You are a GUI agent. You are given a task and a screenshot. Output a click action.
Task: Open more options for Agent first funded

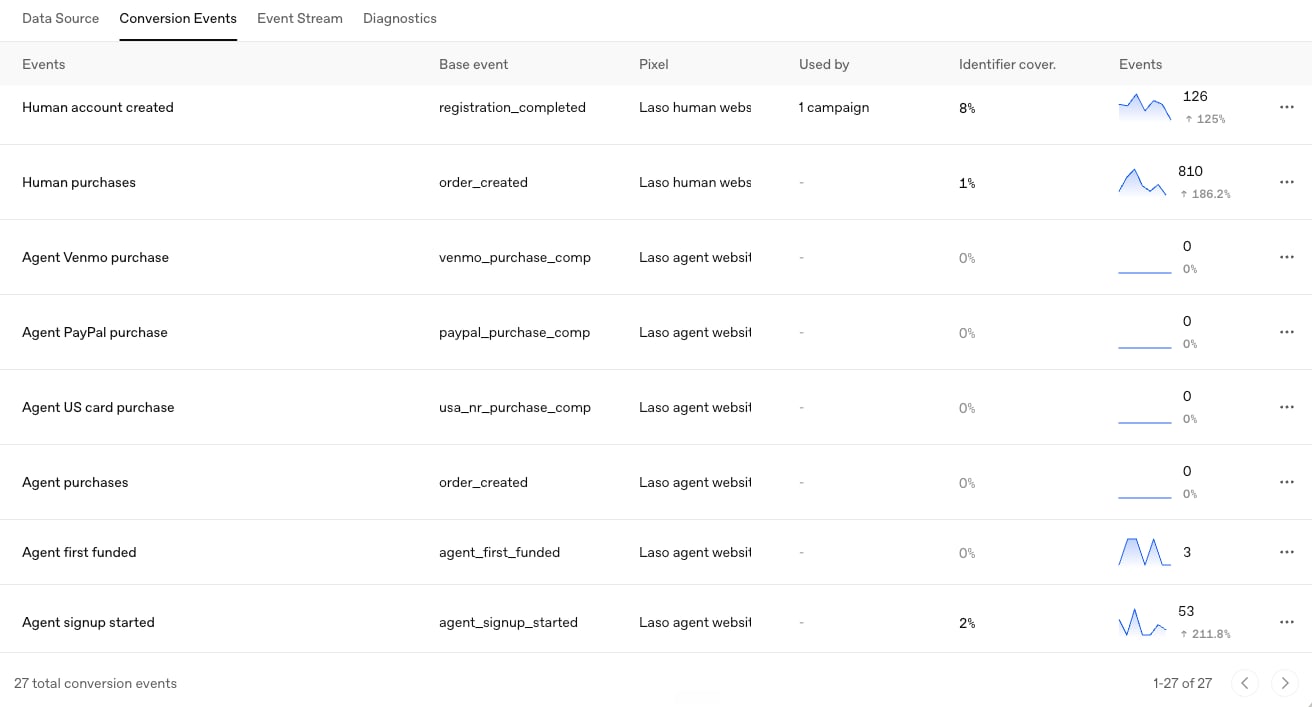point(1286,552)
